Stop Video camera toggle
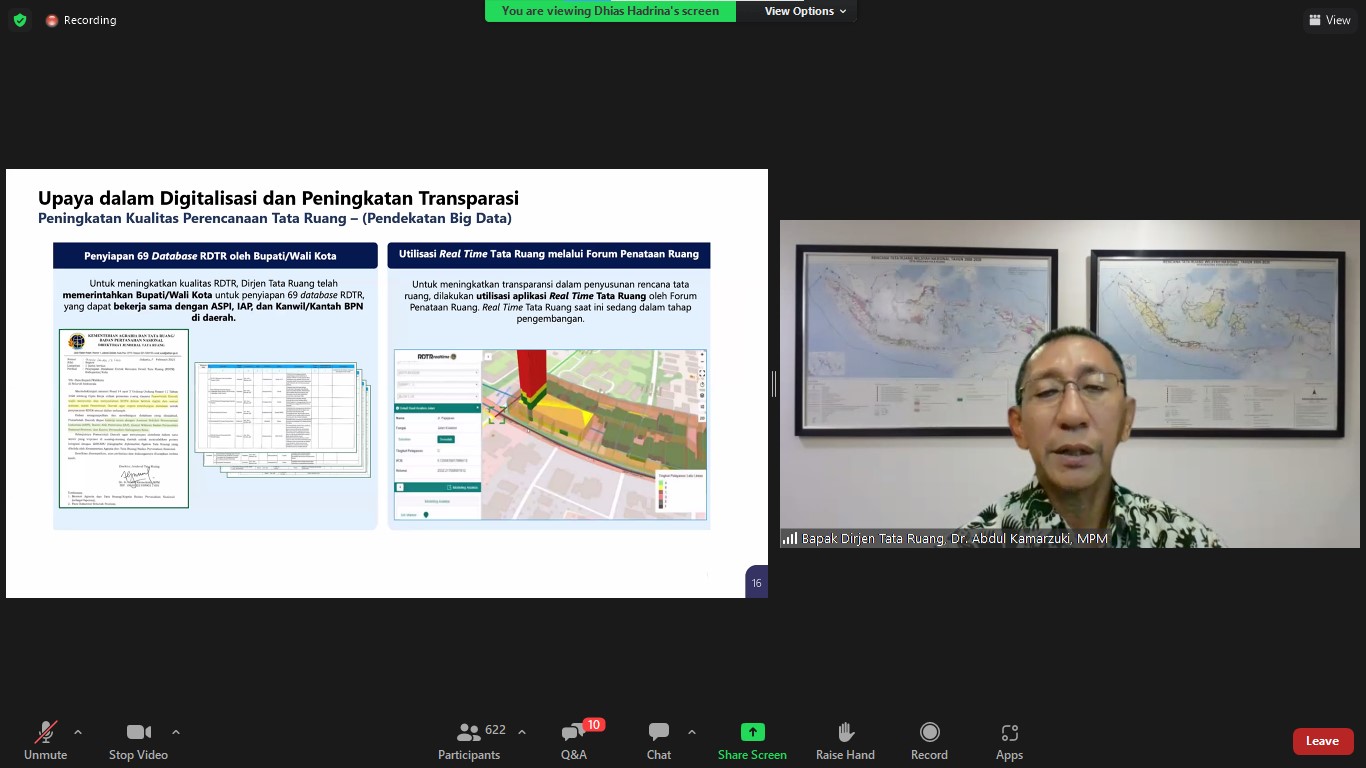Screen dimensions: 1366x768 pyautogui.click(x=138, y=740)
